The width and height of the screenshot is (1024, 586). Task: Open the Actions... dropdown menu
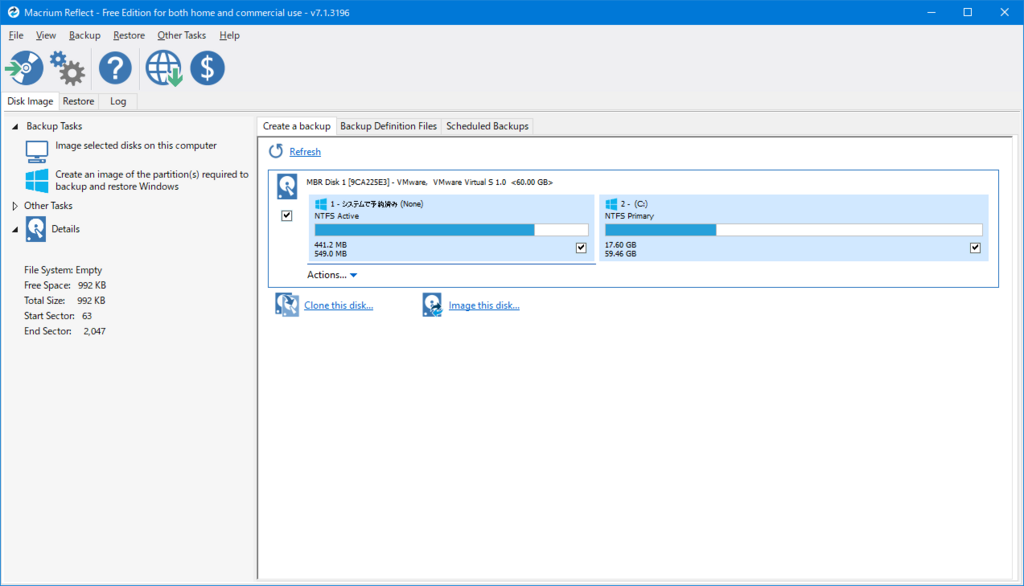click(332, 275)
